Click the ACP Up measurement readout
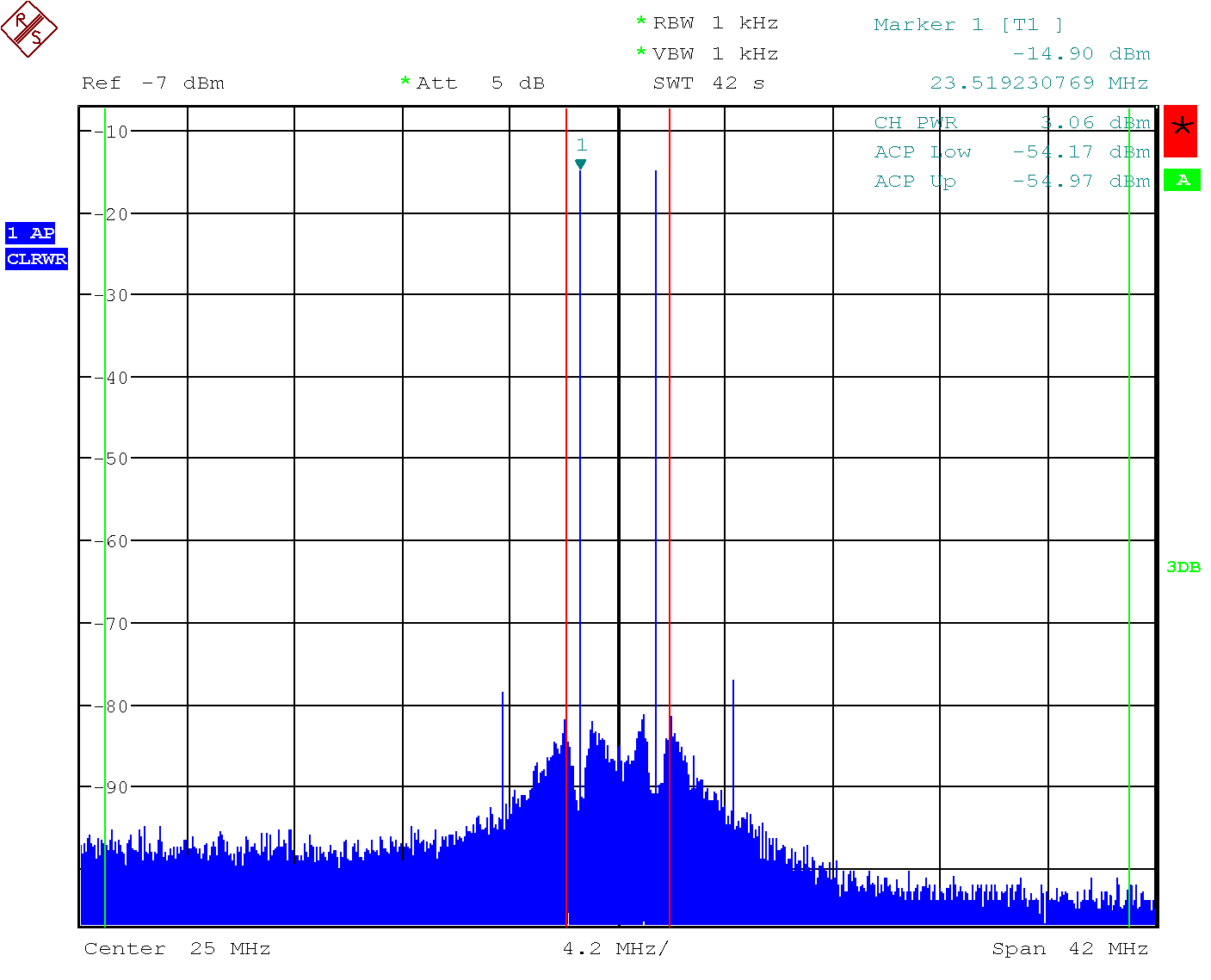Screen dimensions: 1211x980 [x=1012, y=182]
